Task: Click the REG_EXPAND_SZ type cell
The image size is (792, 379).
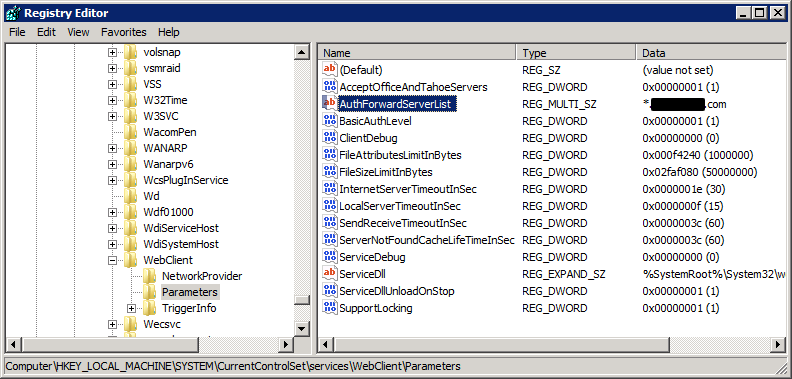Action: (564, 274)
